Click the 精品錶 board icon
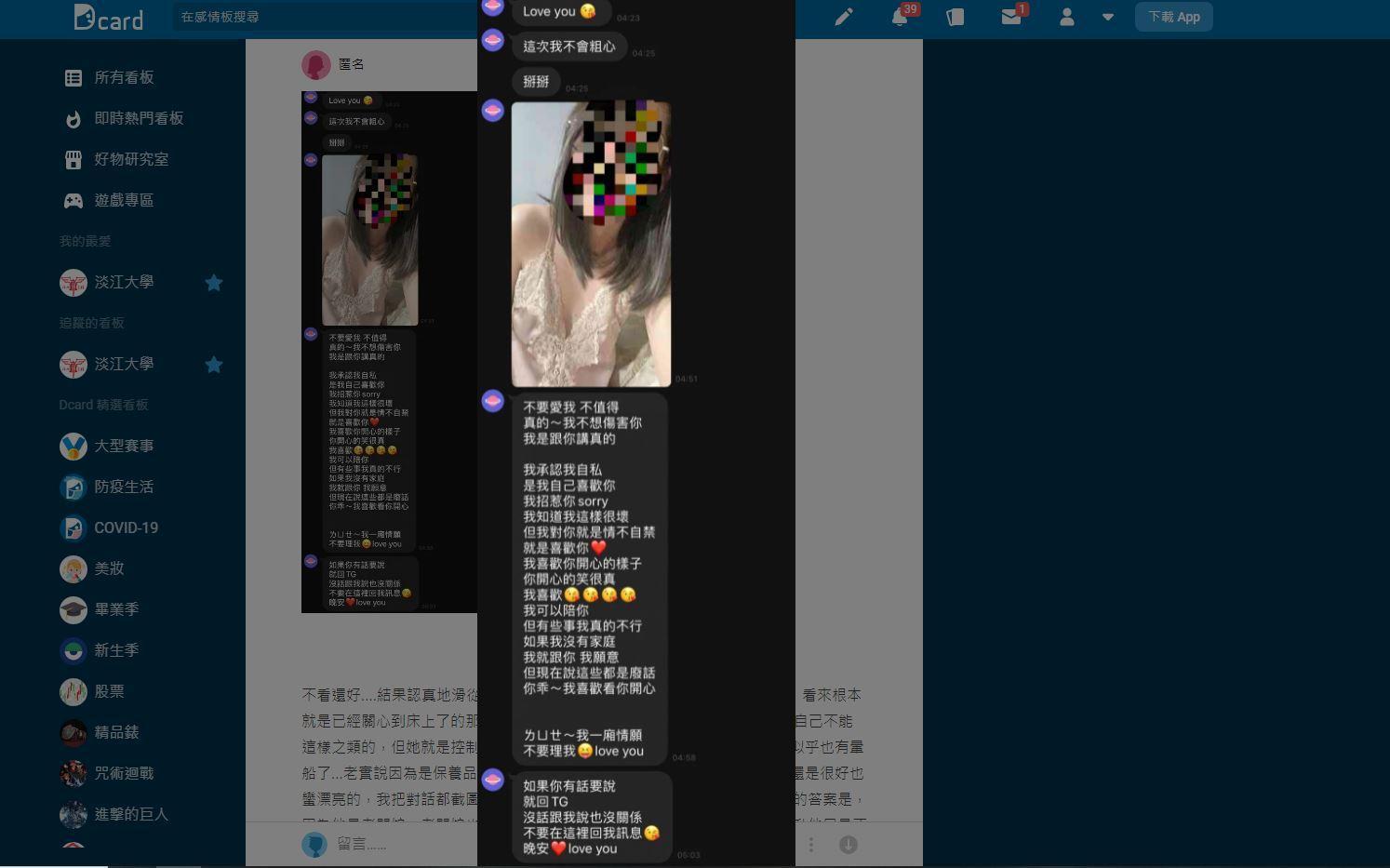 pyautogui.click(x=74, y=732)
